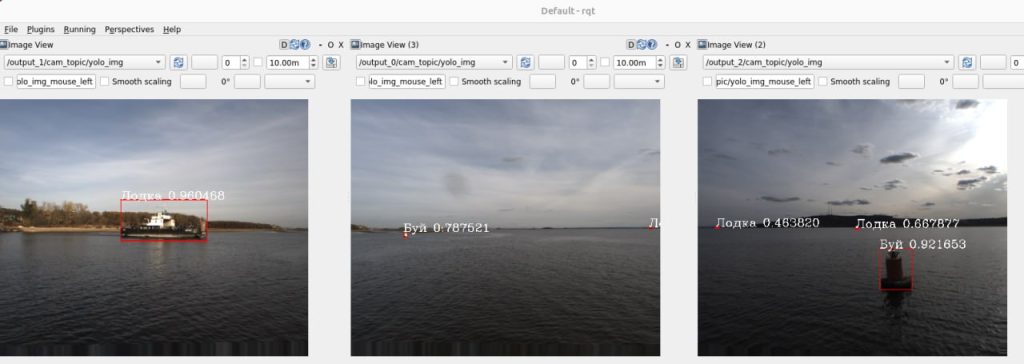Reload the first Image View plugin

coord(294,44)
